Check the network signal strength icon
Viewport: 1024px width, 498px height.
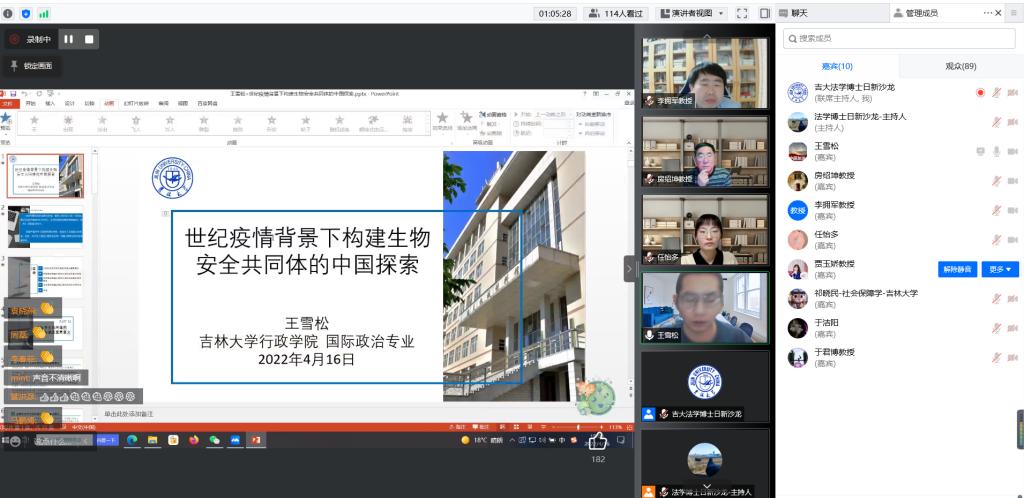coord(43,13)
